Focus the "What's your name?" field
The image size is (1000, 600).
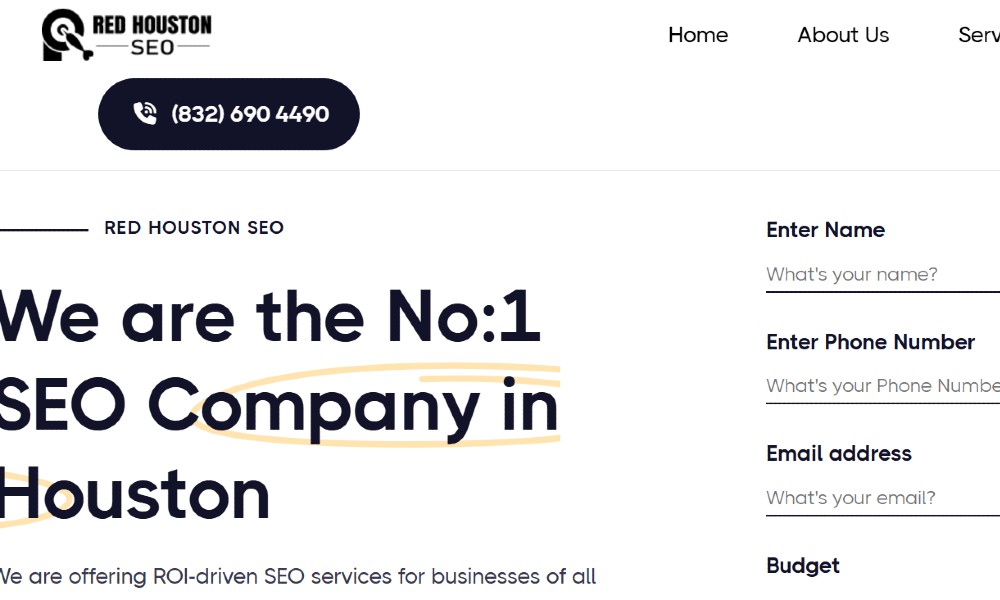point(880,274)
